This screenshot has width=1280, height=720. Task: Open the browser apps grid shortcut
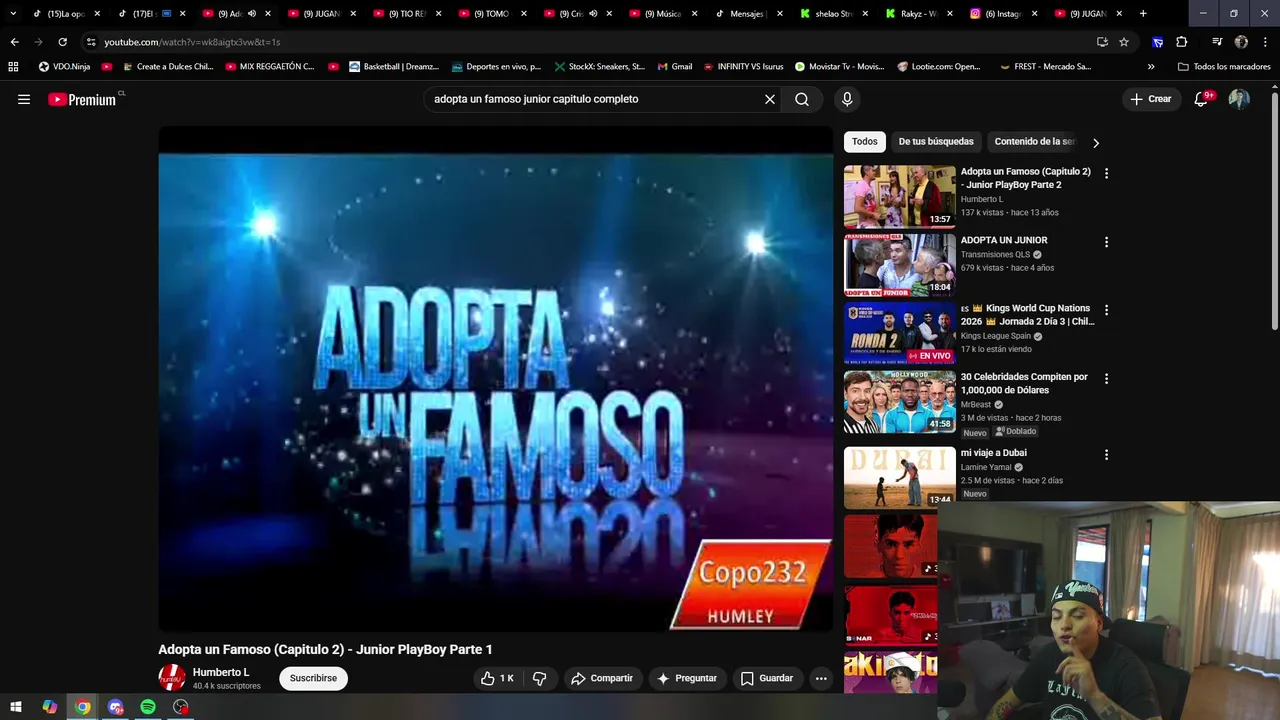pos(13,67)
